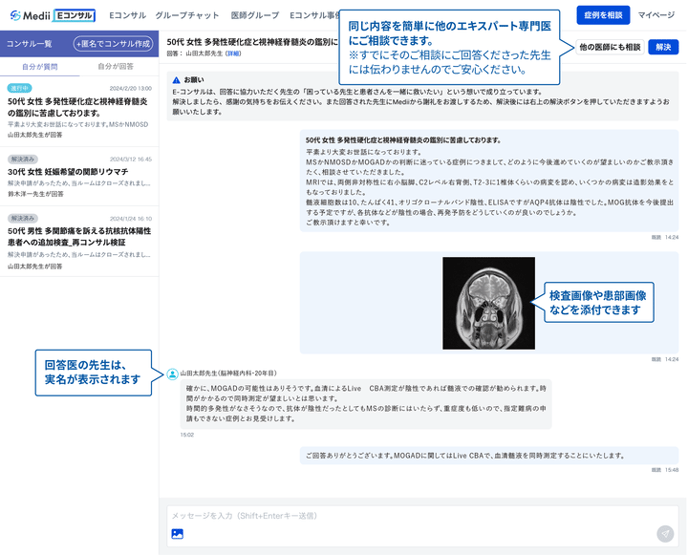Open the 詳細 link beside 山田太郎先生
The width and height of the screenshot is (688, 555).
(233, 54)
